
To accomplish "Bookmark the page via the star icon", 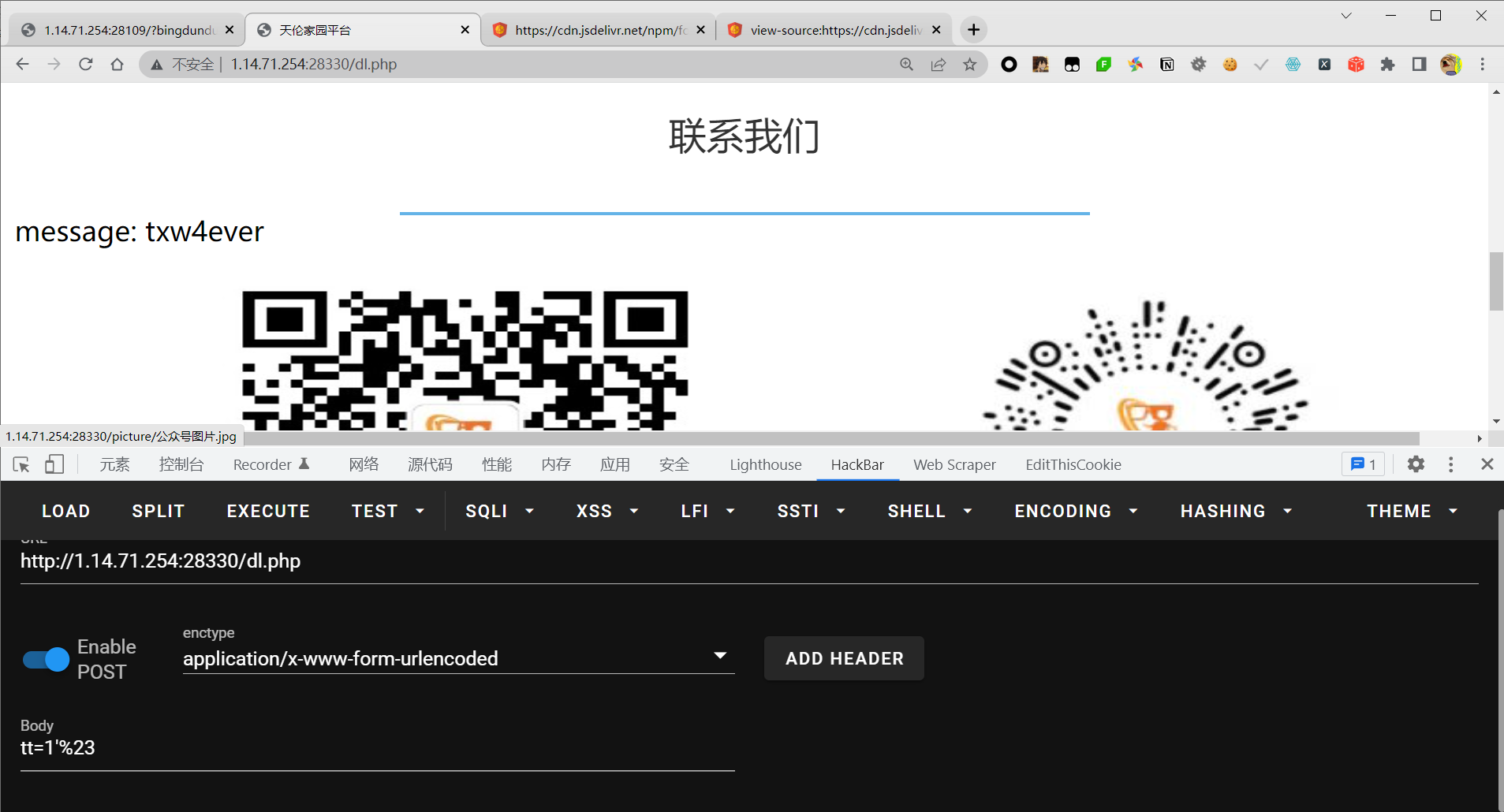I will 969,65.
